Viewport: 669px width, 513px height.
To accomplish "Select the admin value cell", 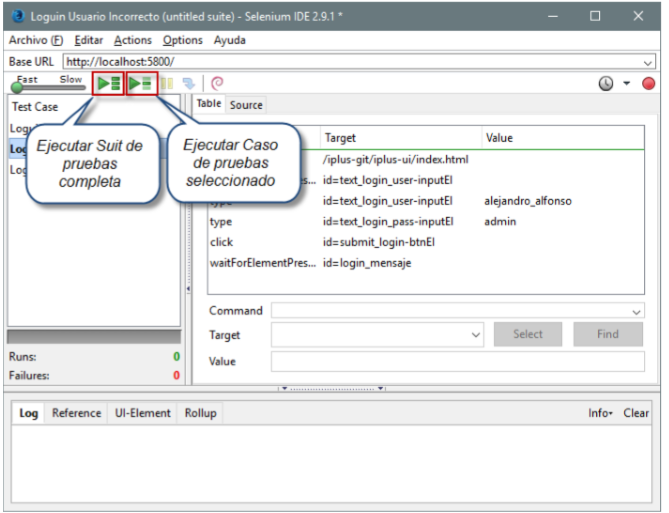I will [500, 222].
